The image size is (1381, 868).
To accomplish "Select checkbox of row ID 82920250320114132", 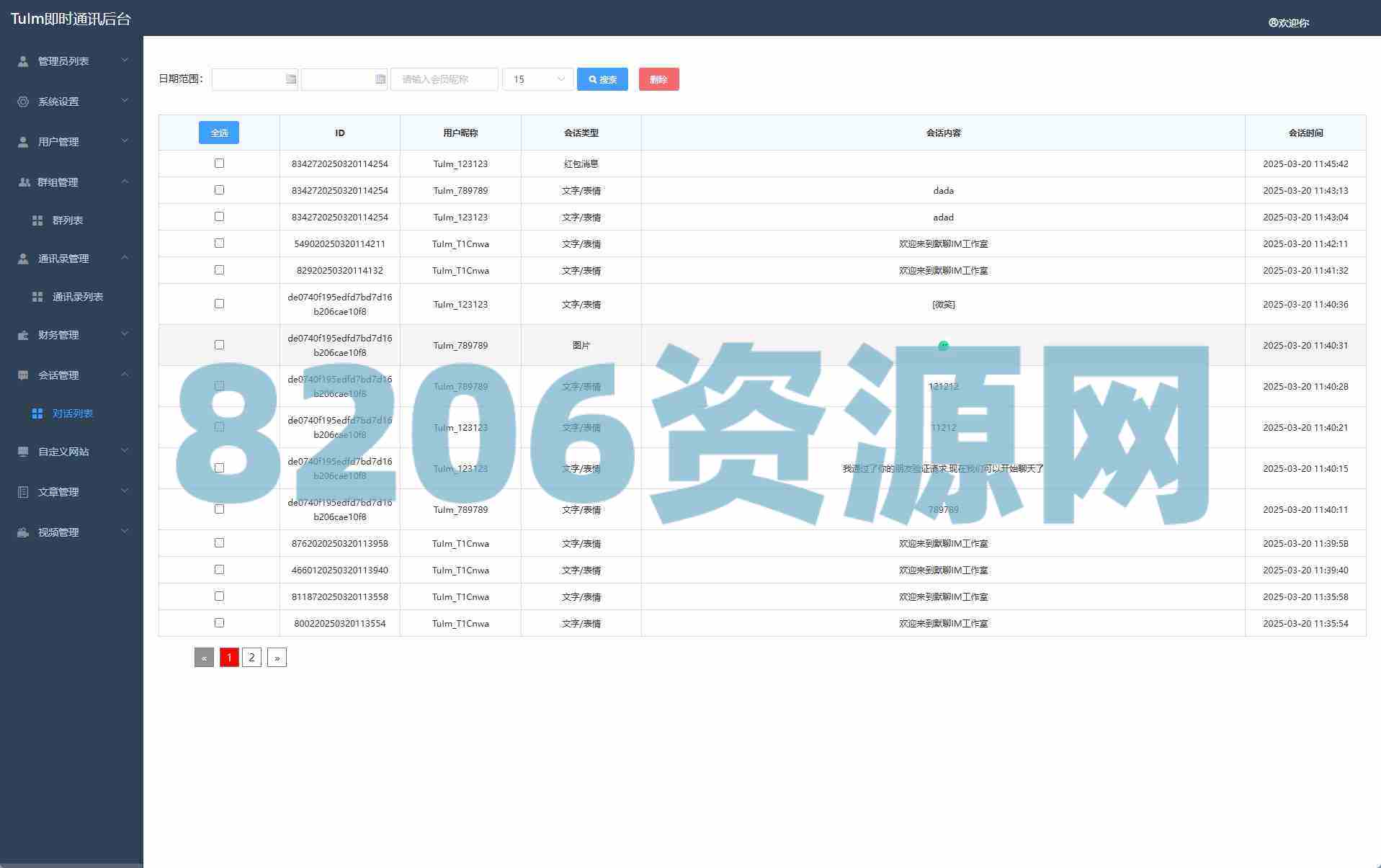I will (219, 270).
